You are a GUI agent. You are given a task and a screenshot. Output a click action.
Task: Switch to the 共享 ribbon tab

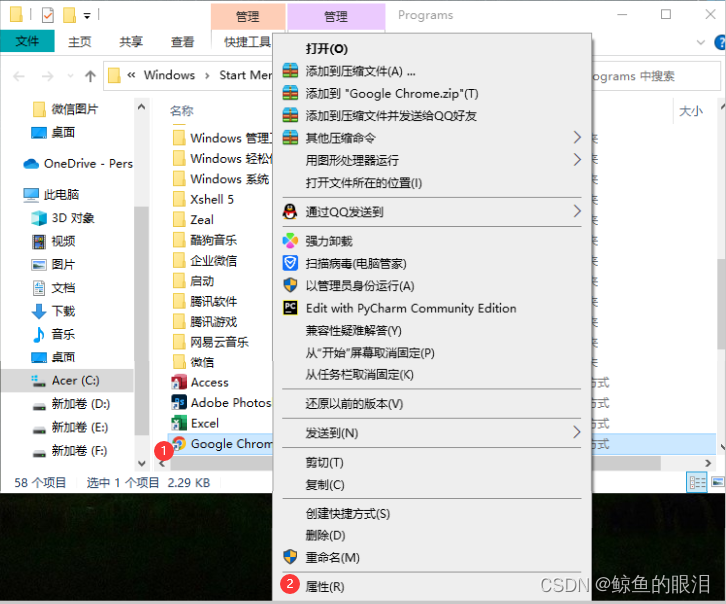(131, 42)
